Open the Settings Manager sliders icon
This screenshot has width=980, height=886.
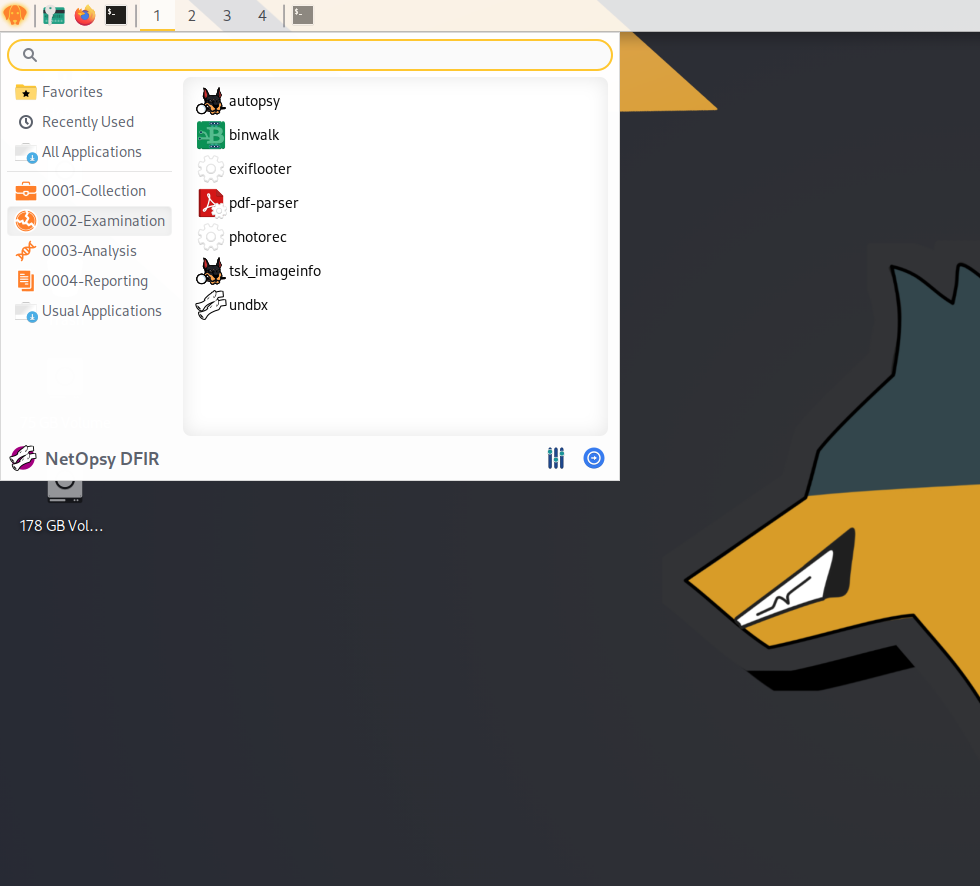(556, 458)
